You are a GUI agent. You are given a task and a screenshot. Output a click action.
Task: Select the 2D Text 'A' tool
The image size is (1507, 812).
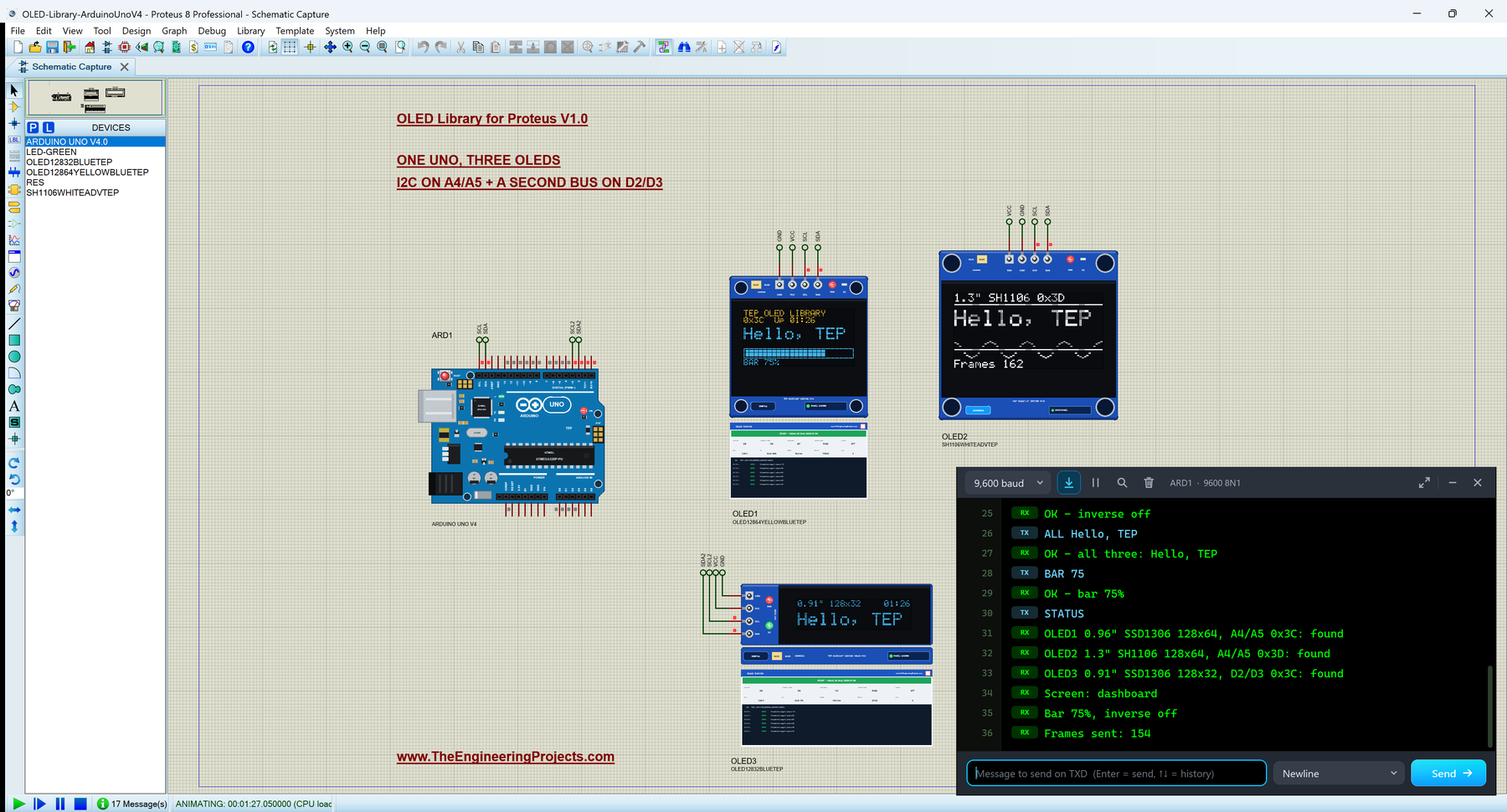pos(14,406)
